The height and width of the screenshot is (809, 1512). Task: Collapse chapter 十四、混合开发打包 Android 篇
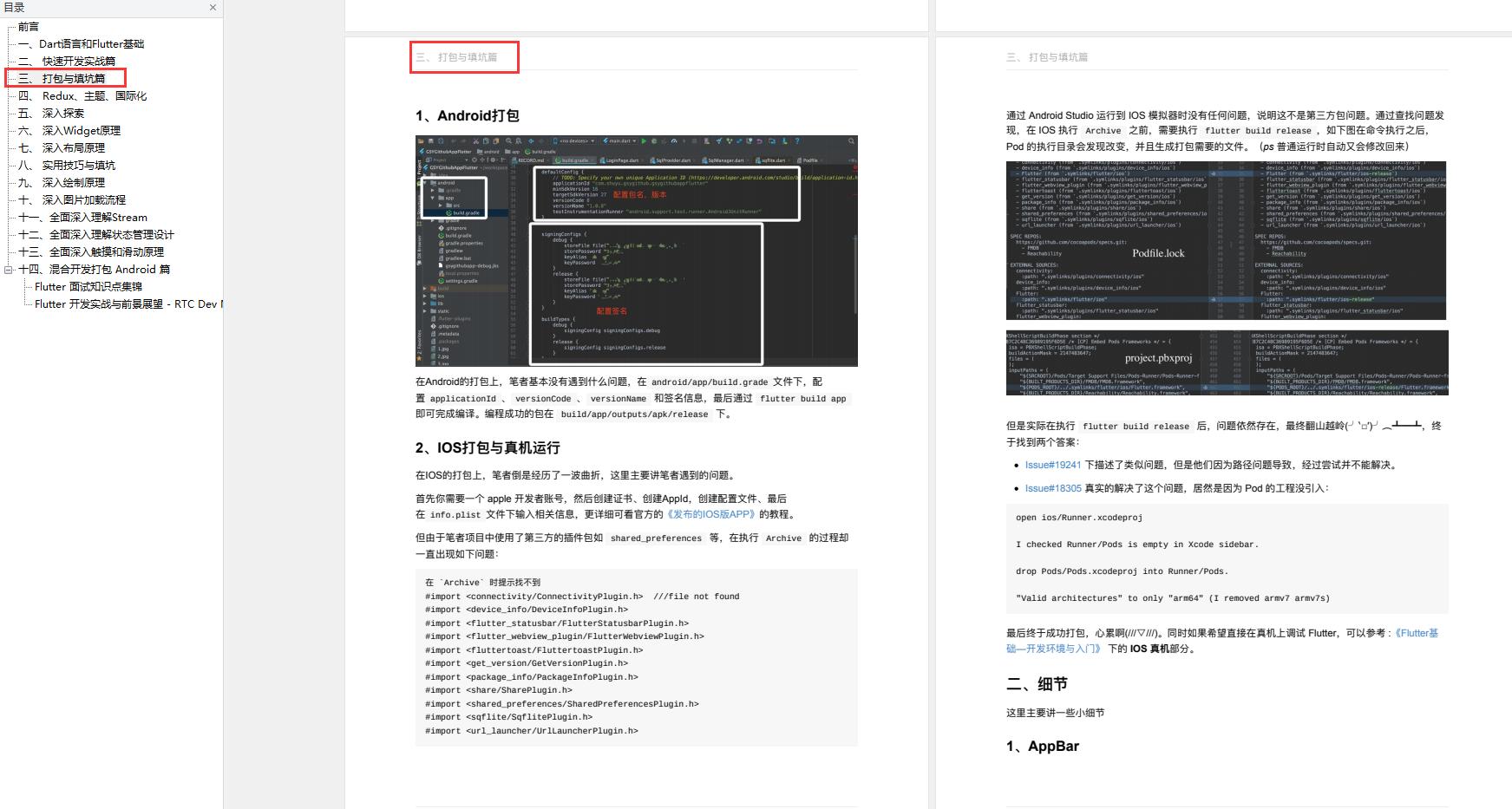click(9, 270)
